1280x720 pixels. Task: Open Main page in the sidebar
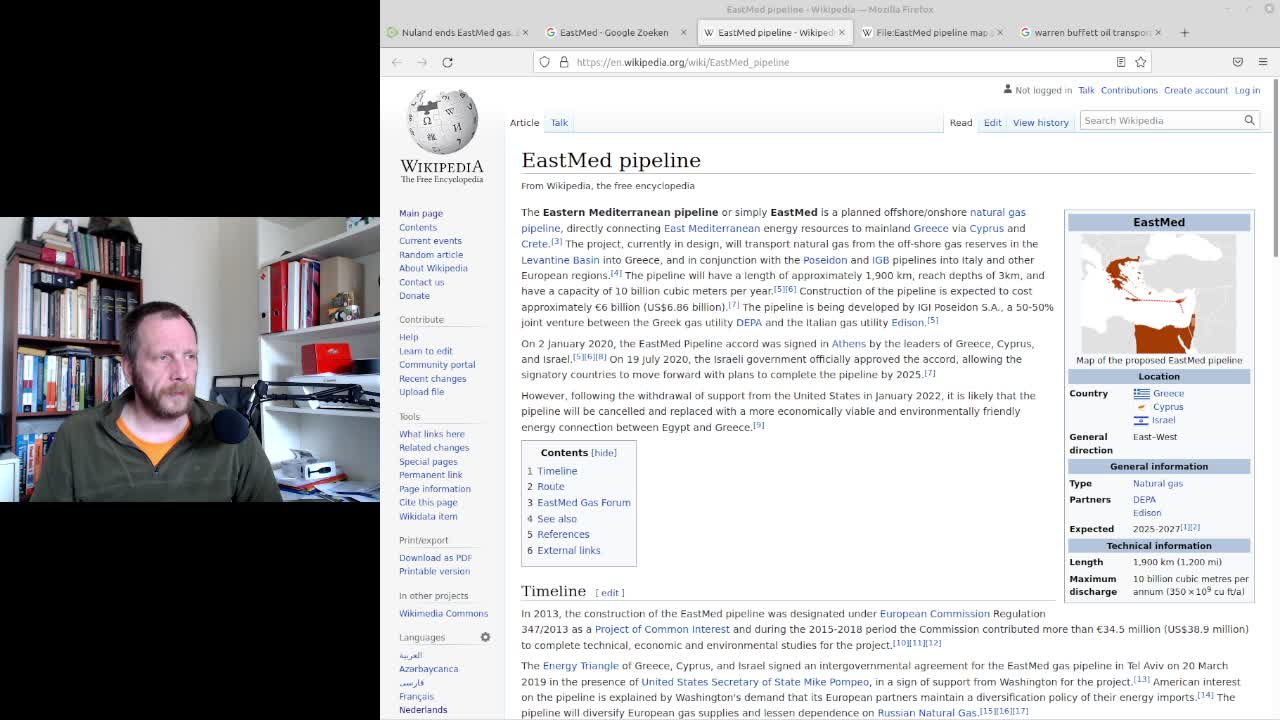click(x=421, y=213)
